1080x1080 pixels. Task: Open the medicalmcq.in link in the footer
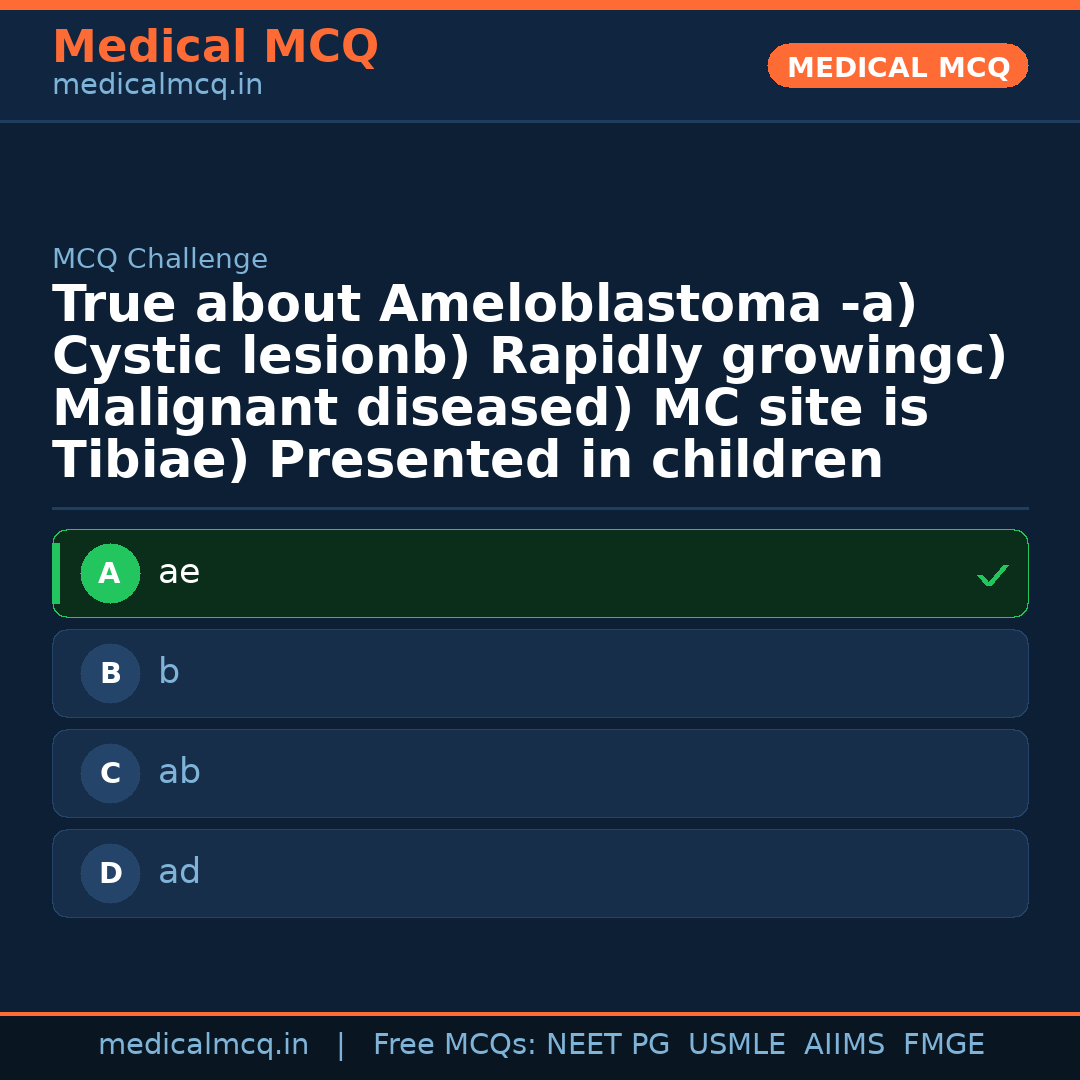(x=203, y=1045)
